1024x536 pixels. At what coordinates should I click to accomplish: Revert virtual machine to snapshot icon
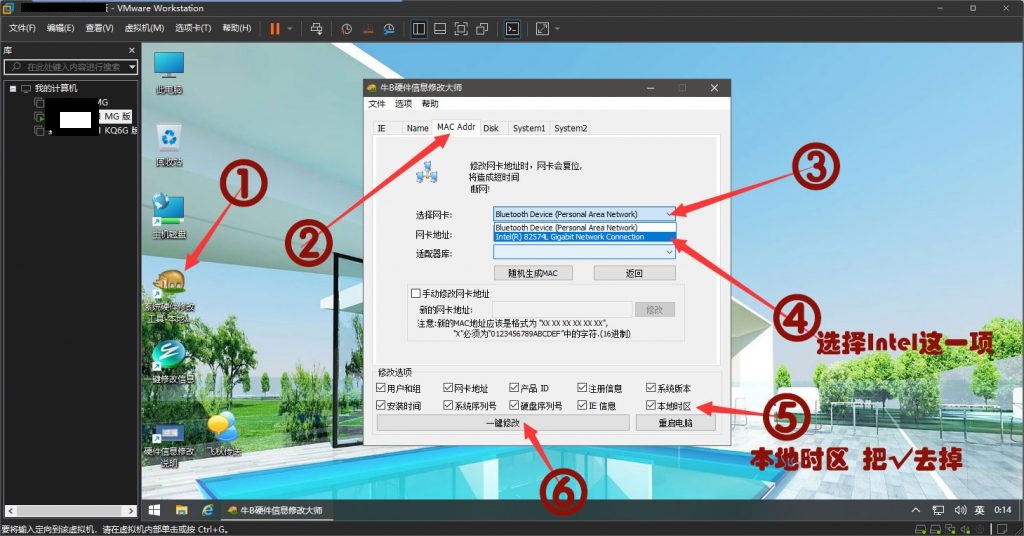tap(368, 29)
